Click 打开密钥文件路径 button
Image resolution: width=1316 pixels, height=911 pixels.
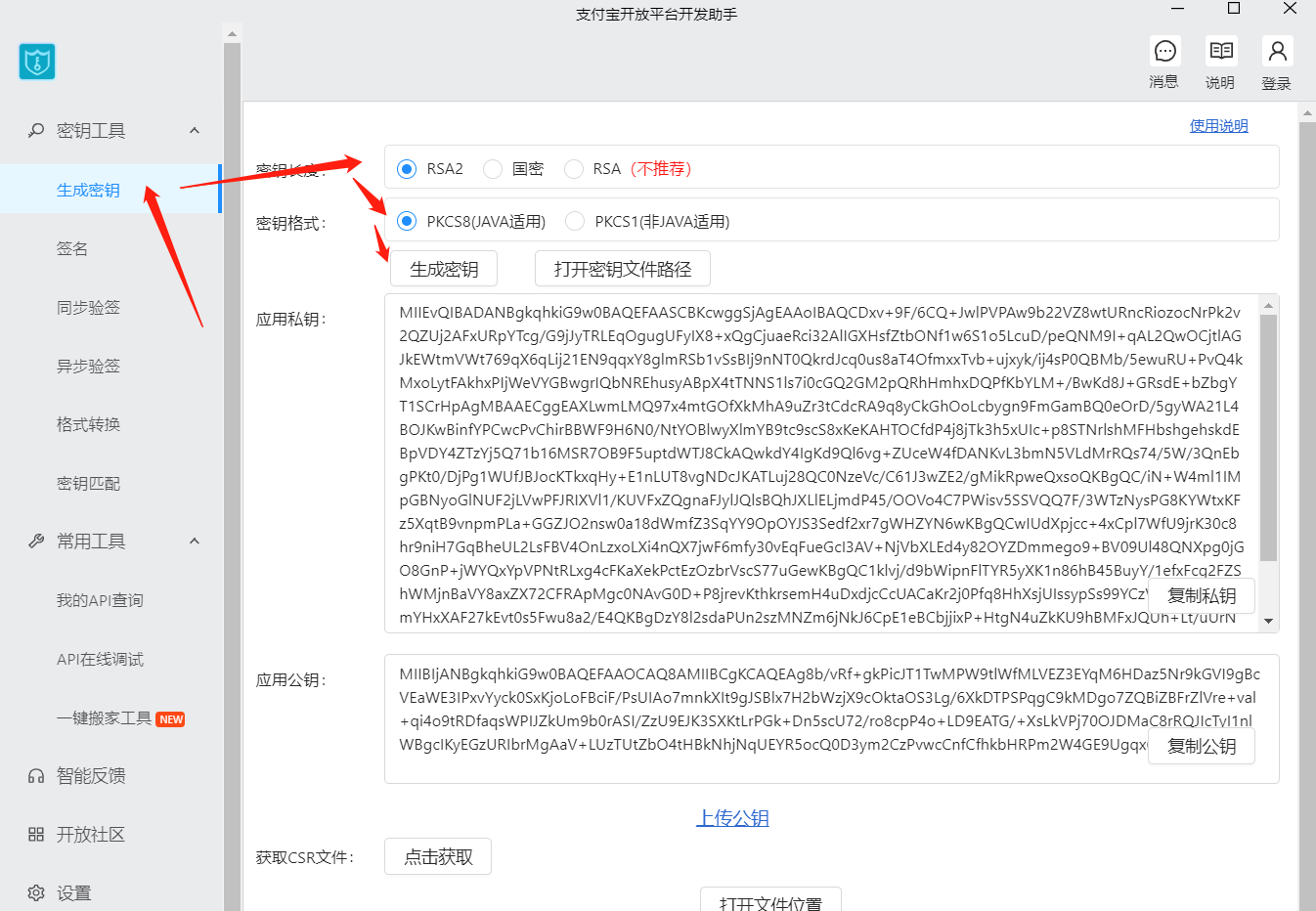coord(623,269)
